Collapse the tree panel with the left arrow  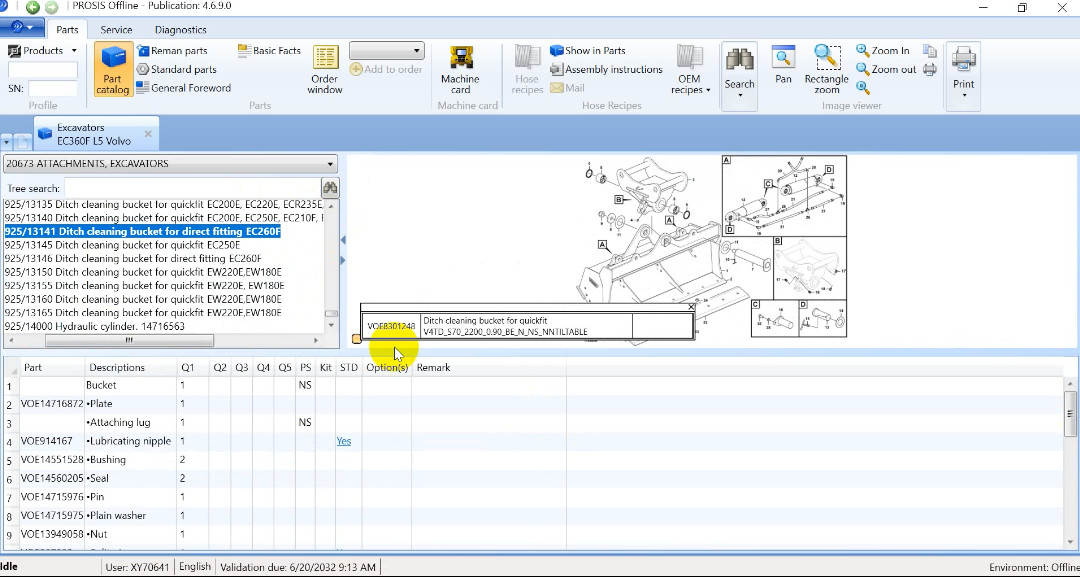342,240
